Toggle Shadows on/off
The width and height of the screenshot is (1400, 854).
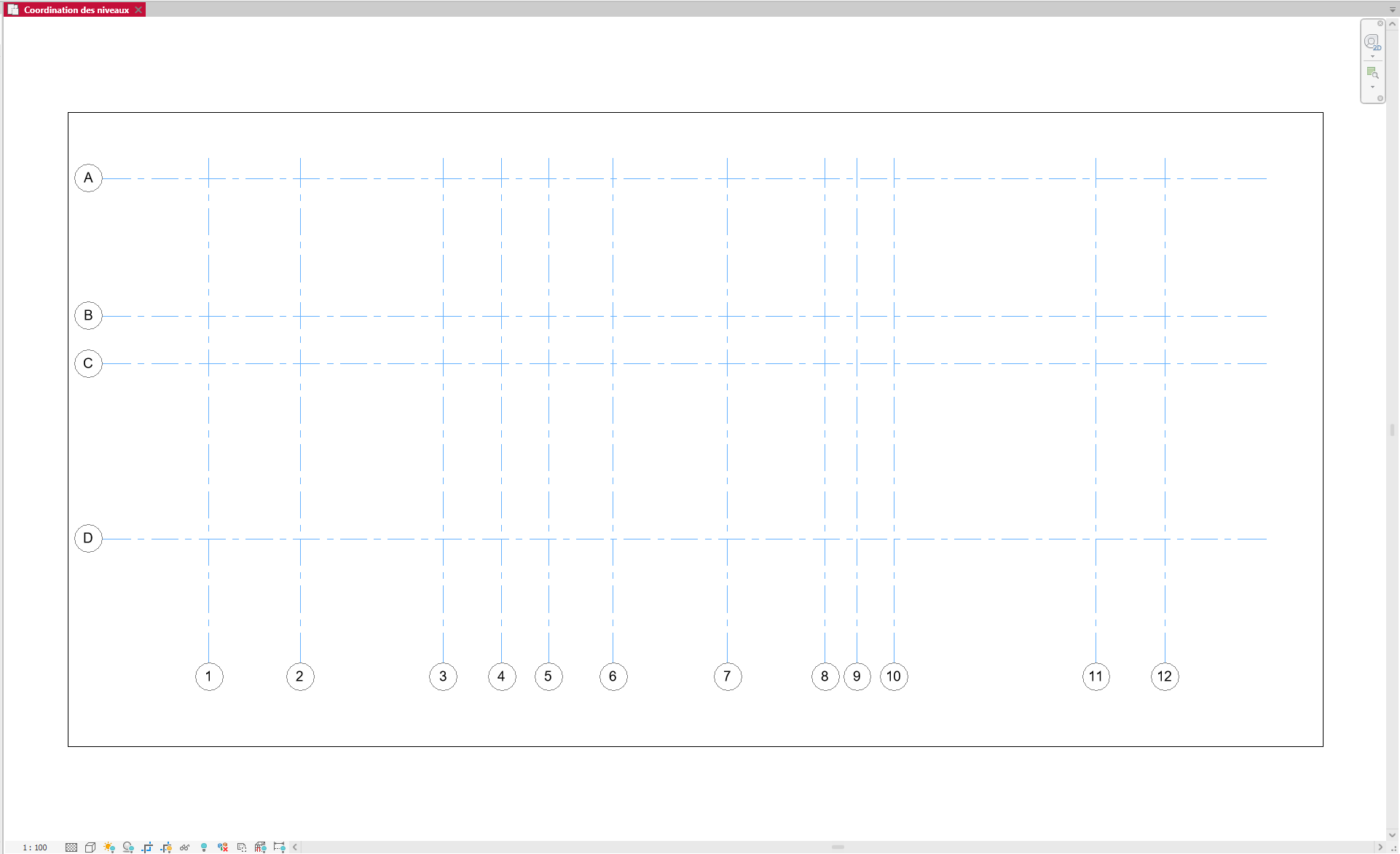[x=128, y=847]
